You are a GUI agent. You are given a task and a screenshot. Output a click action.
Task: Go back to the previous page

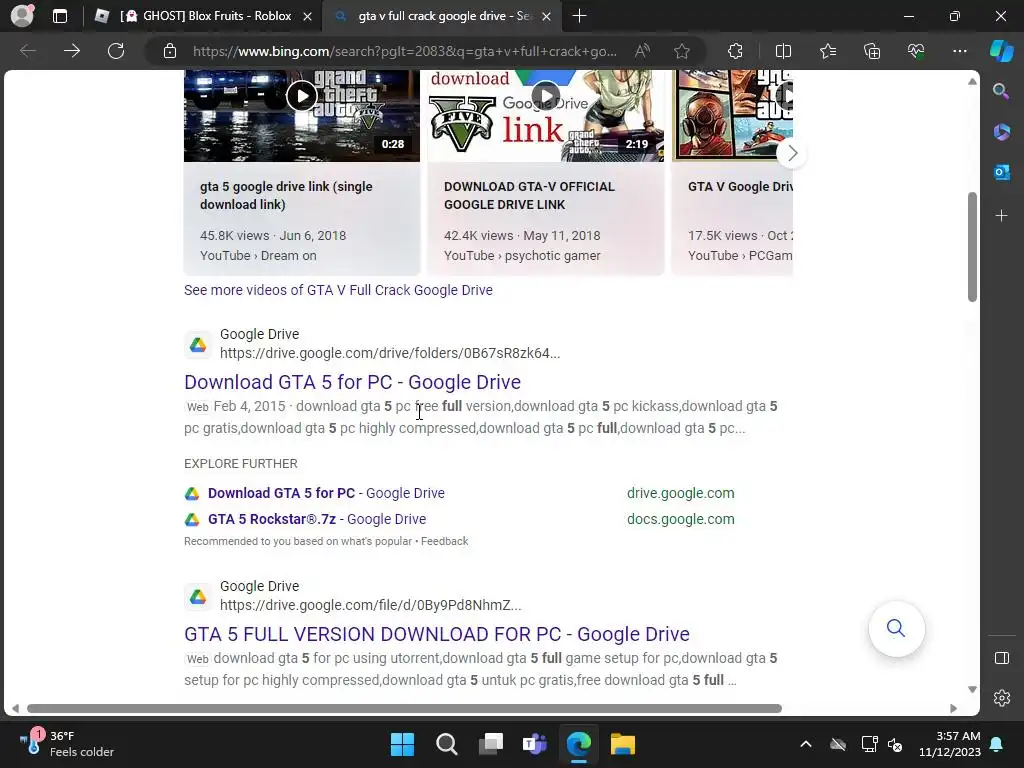27,51
